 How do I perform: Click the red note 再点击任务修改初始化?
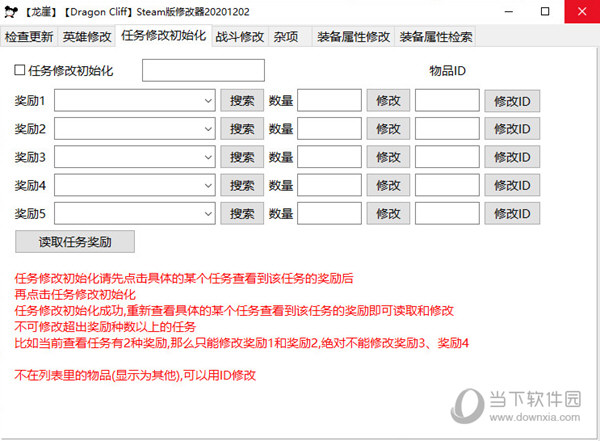(x=75, y=294)
